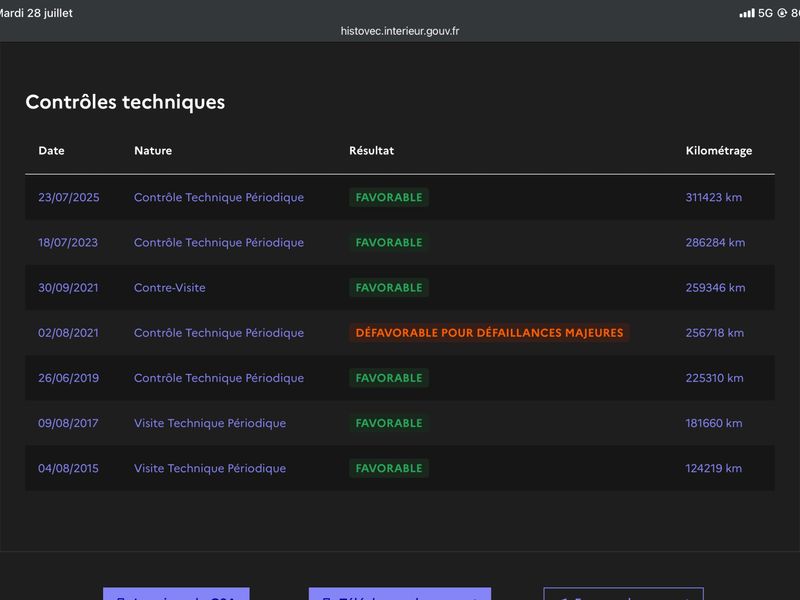Click Contrôle Technique Périodique in the 18/07/2023 row
The width and height of the screenshot is (800, 600).
coord(219,242)
